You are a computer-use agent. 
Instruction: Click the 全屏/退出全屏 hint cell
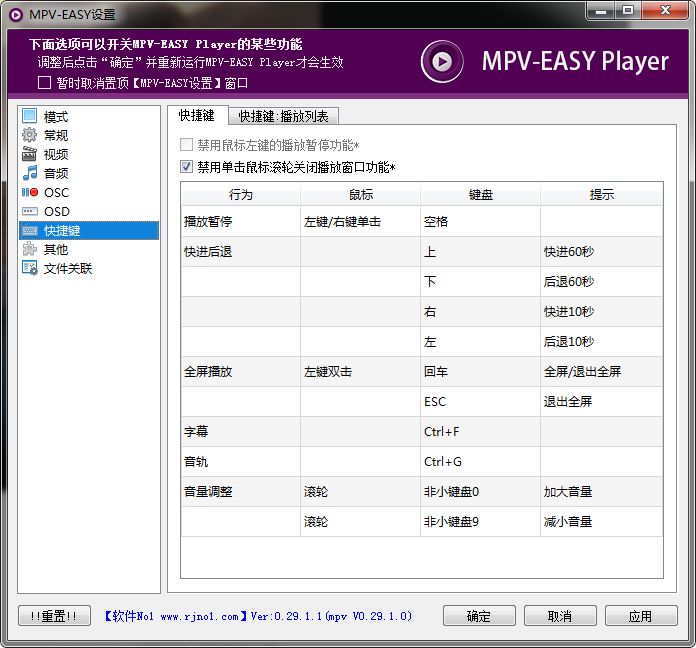pos(601,371)
